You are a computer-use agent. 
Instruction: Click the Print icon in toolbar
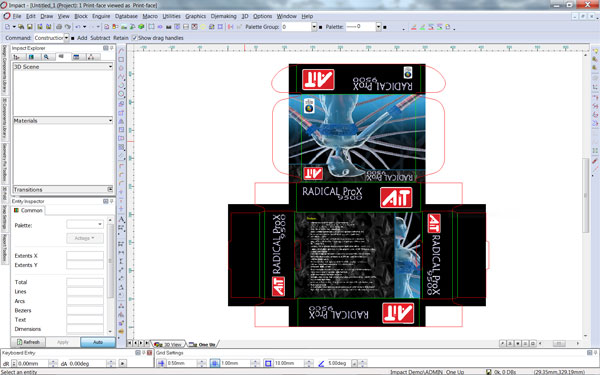coord(59,27)
